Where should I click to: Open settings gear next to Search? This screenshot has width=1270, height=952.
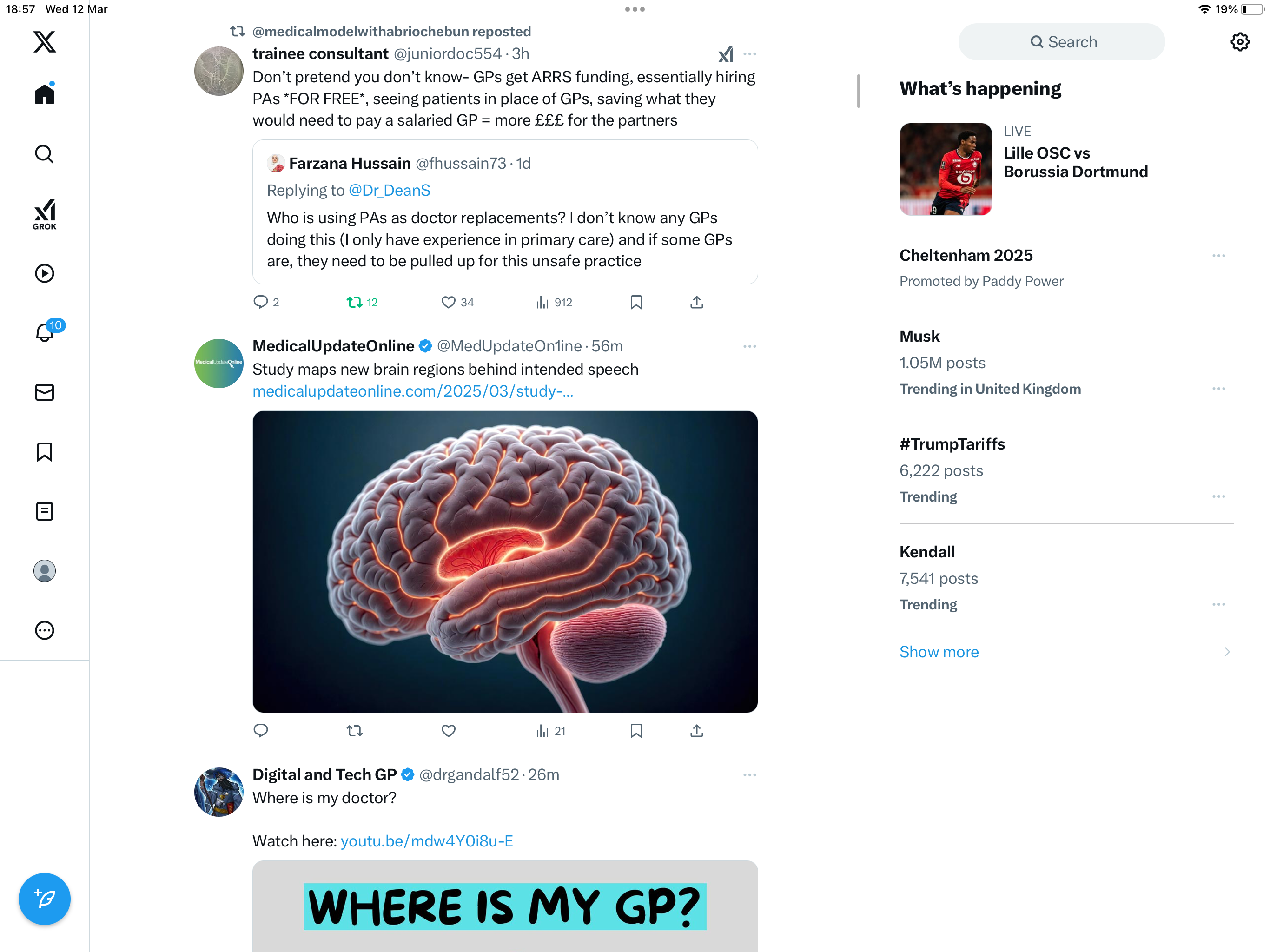pos(1240,42)
